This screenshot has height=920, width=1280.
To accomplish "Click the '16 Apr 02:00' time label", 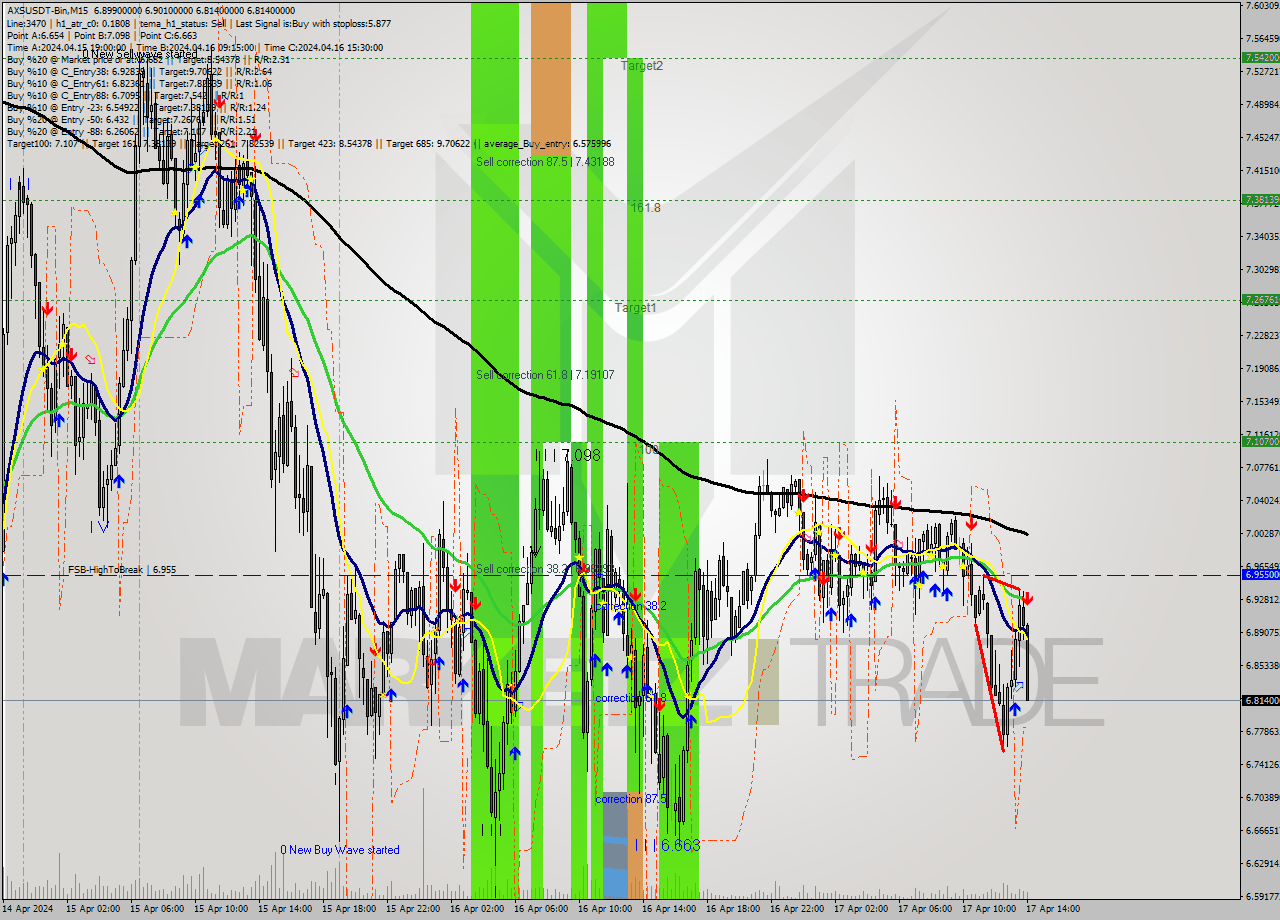I will (477, 909).
